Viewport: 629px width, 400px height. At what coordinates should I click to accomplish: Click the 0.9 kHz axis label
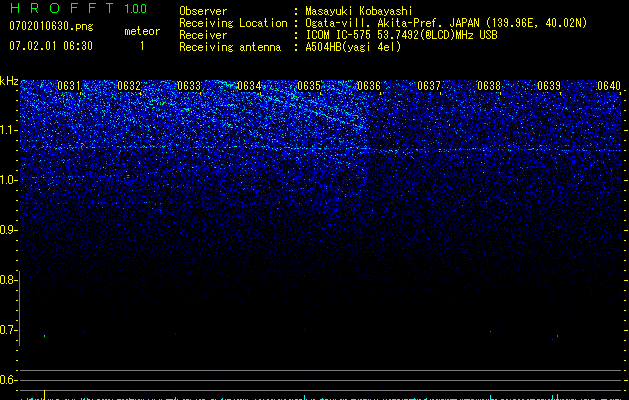pos(8,230)
